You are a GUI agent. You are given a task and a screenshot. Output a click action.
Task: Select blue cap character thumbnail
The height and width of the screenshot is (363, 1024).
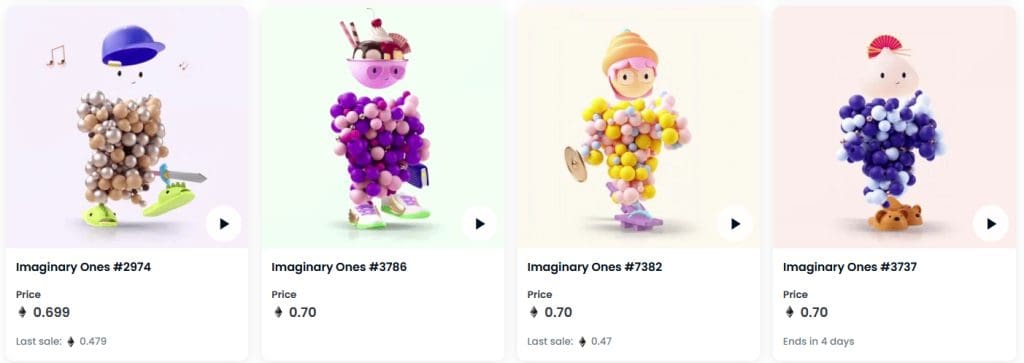pos(127,127)
